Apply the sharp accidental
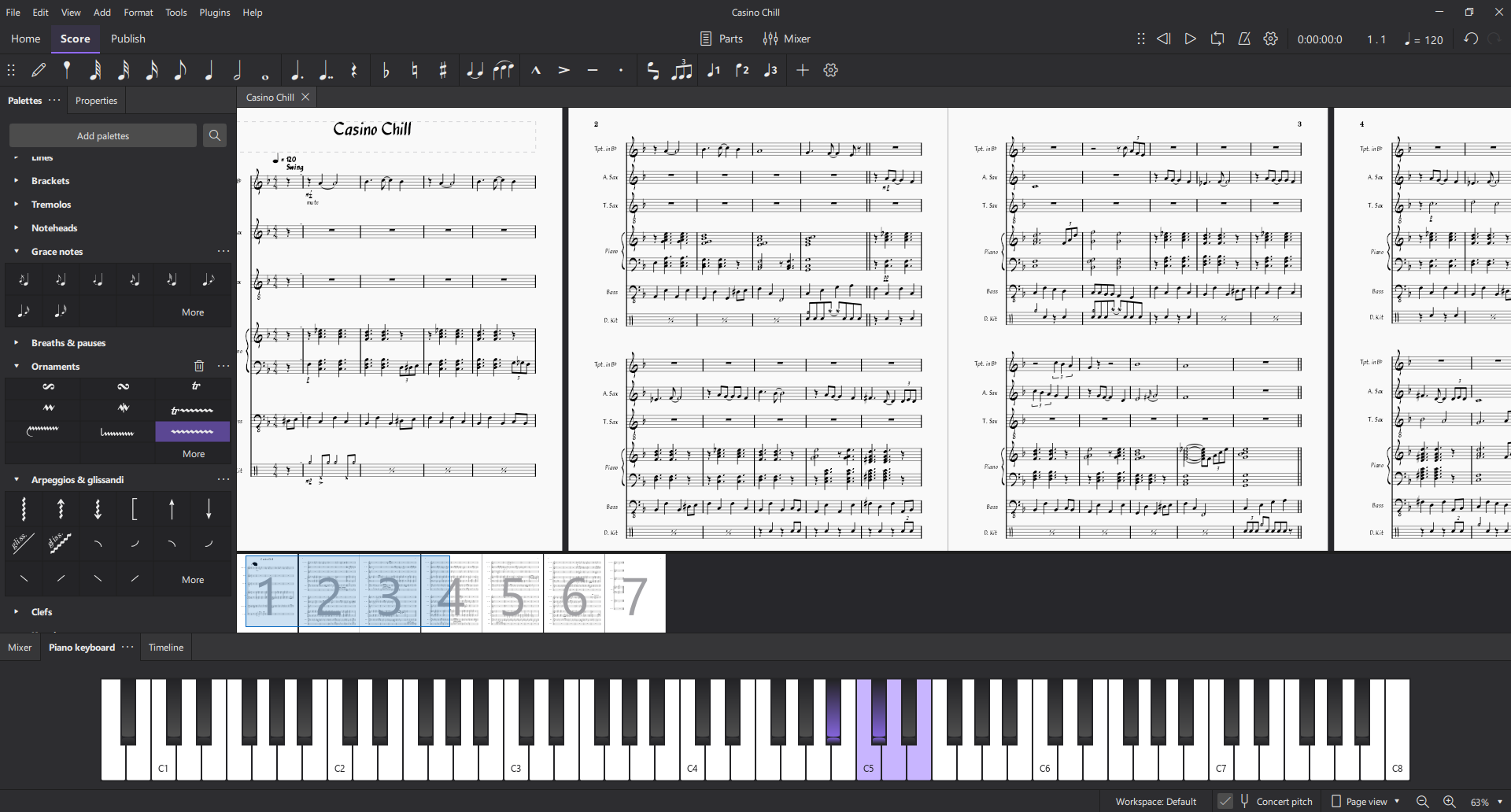 point(443,70)
